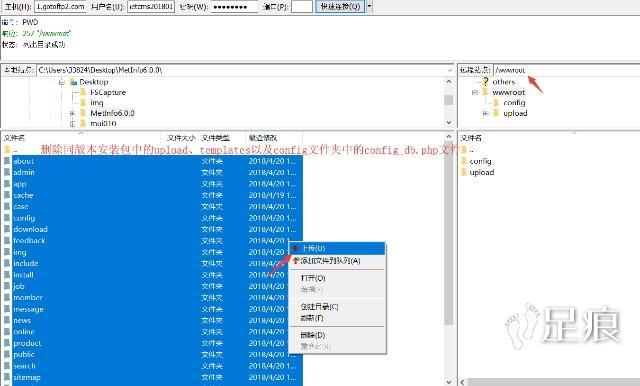Collapse the Desktop node in local tree

62,82
